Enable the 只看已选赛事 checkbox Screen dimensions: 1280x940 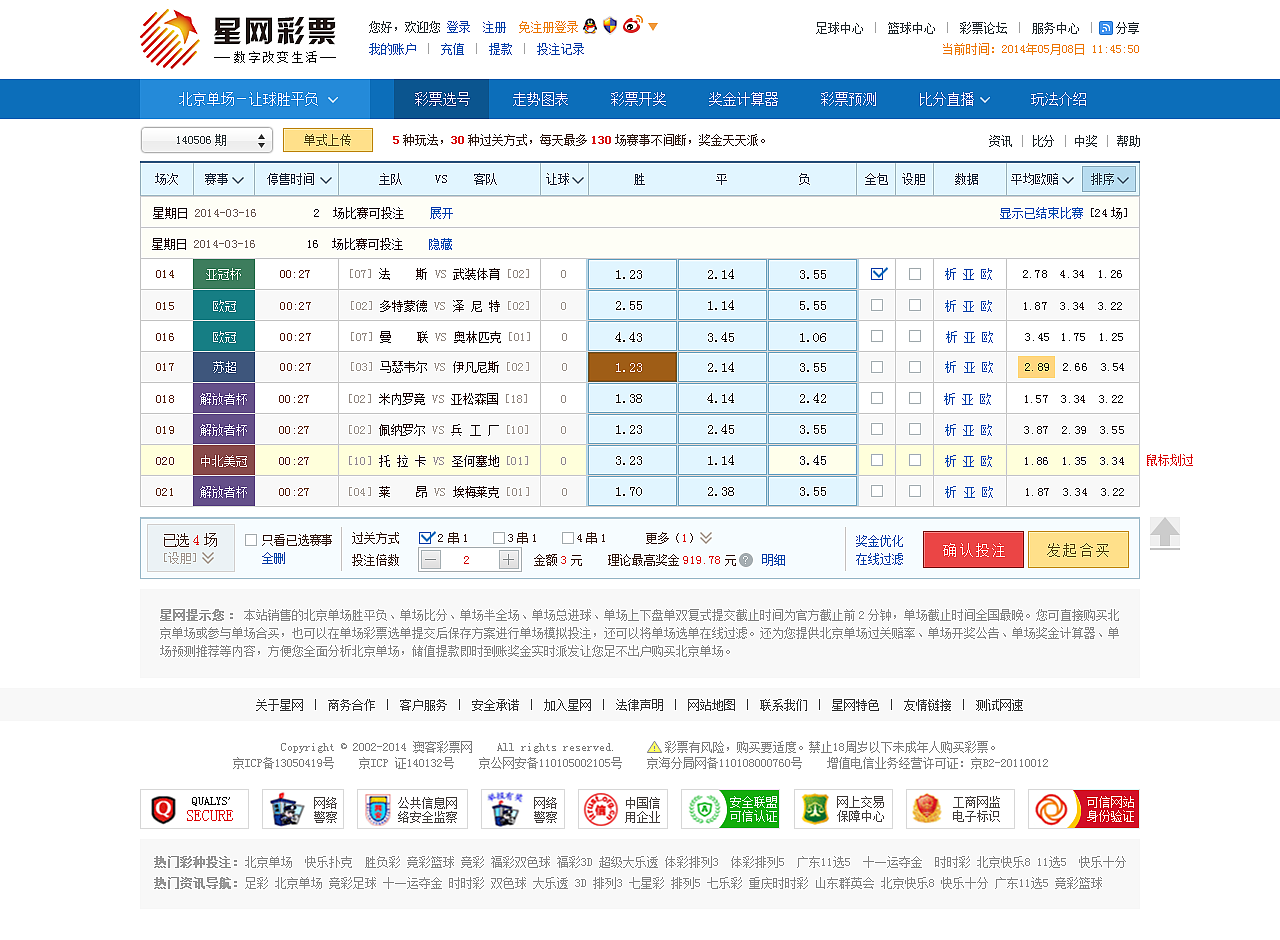(249, 541)
